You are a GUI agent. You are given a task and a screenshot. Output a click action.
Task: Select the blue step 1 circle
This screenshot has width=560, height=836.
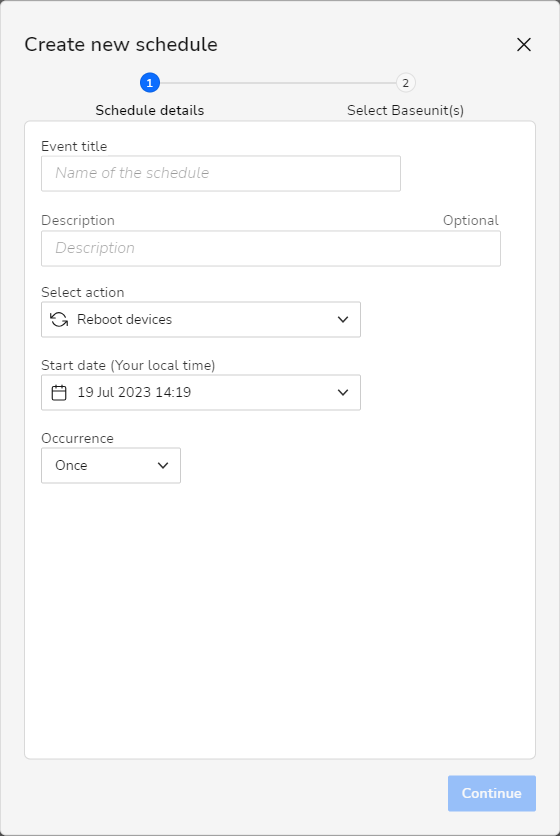click(149, 83)
